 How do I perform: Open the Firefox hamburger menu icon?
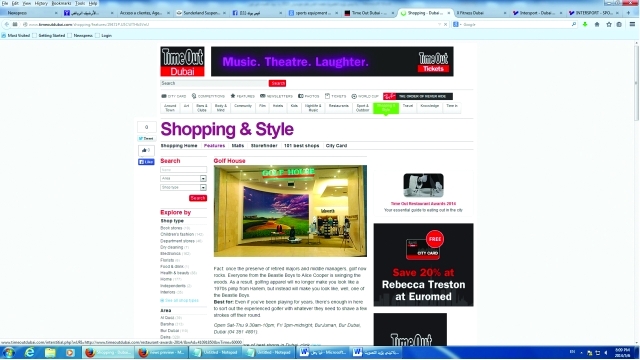(632, 24)
